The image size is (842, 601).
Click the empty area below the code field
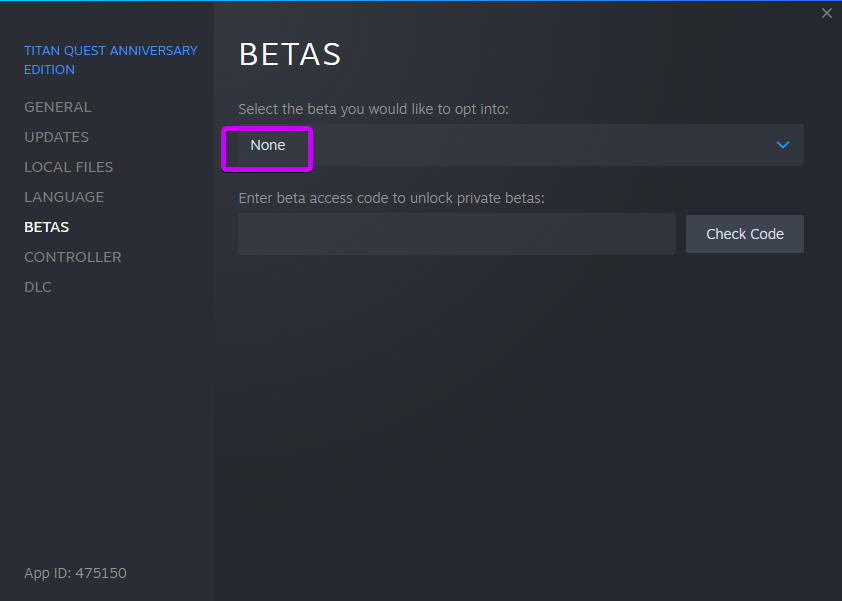pyautogui.click(x=520, y=400)
